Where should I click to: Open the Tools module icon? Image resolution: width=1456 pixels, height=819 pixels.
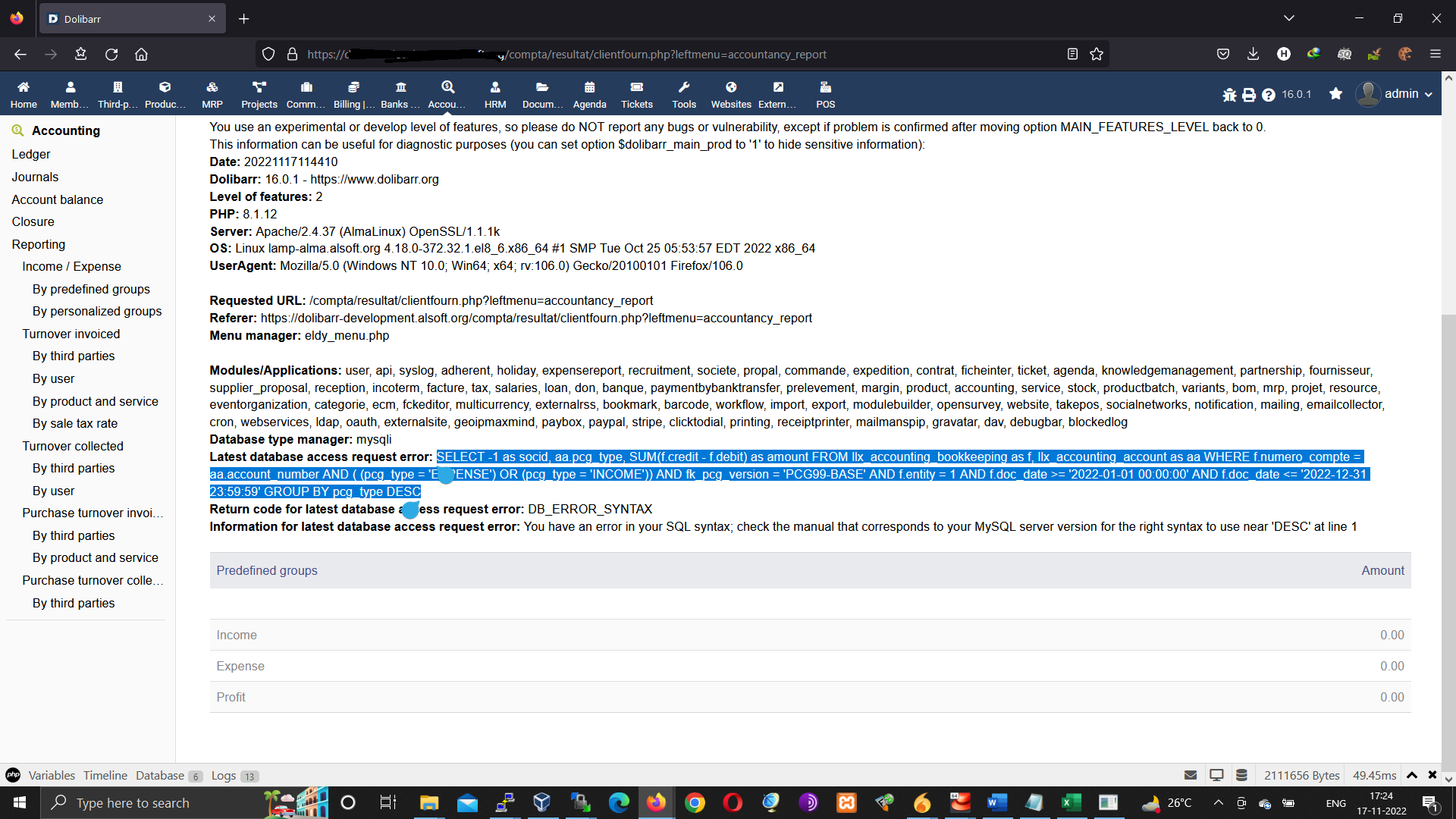[x=684, y=93]
